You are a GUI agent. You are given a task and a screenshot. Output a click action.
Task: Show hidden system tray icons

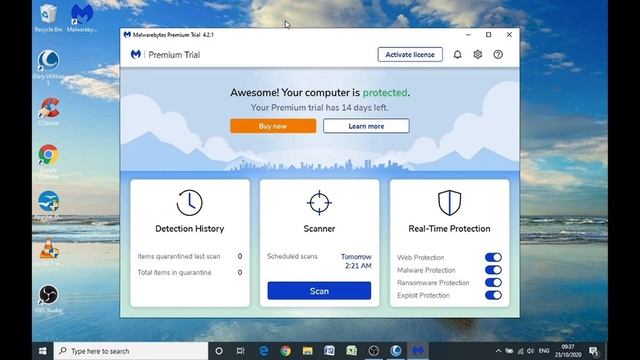point(498,351)
